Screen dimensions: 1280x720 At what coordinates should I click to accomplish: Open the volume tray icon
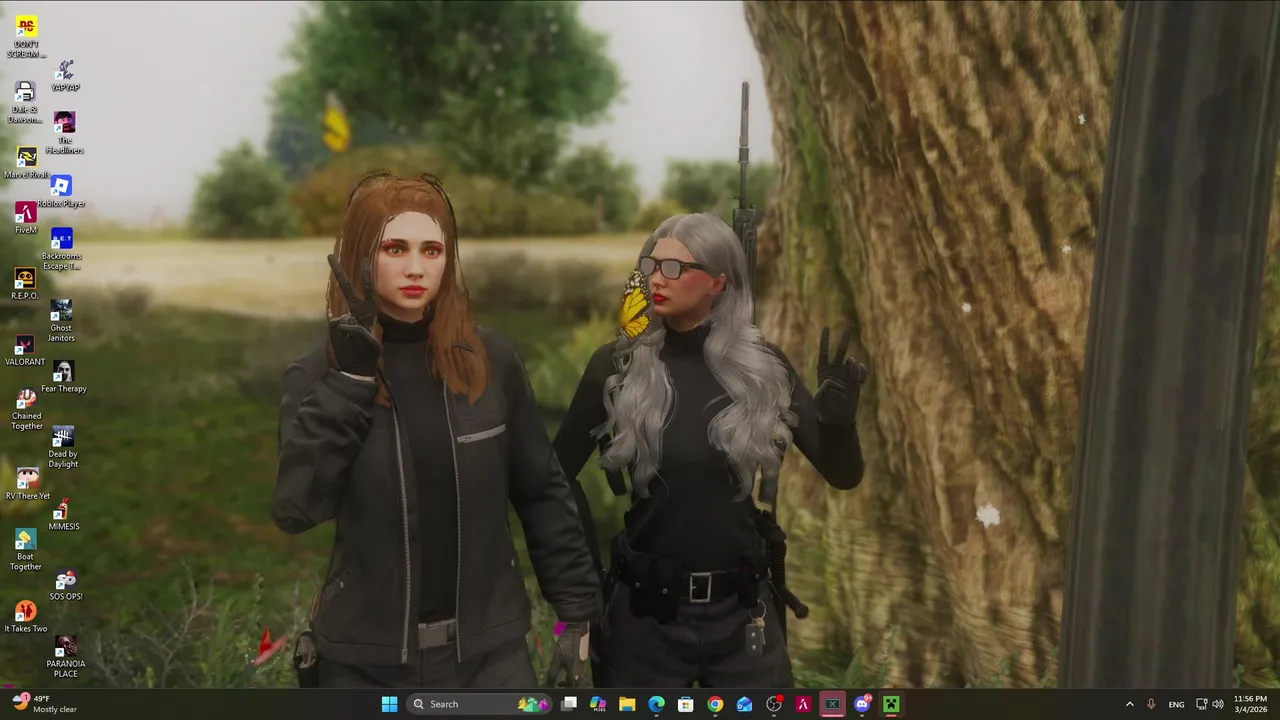coord(1218,704)
